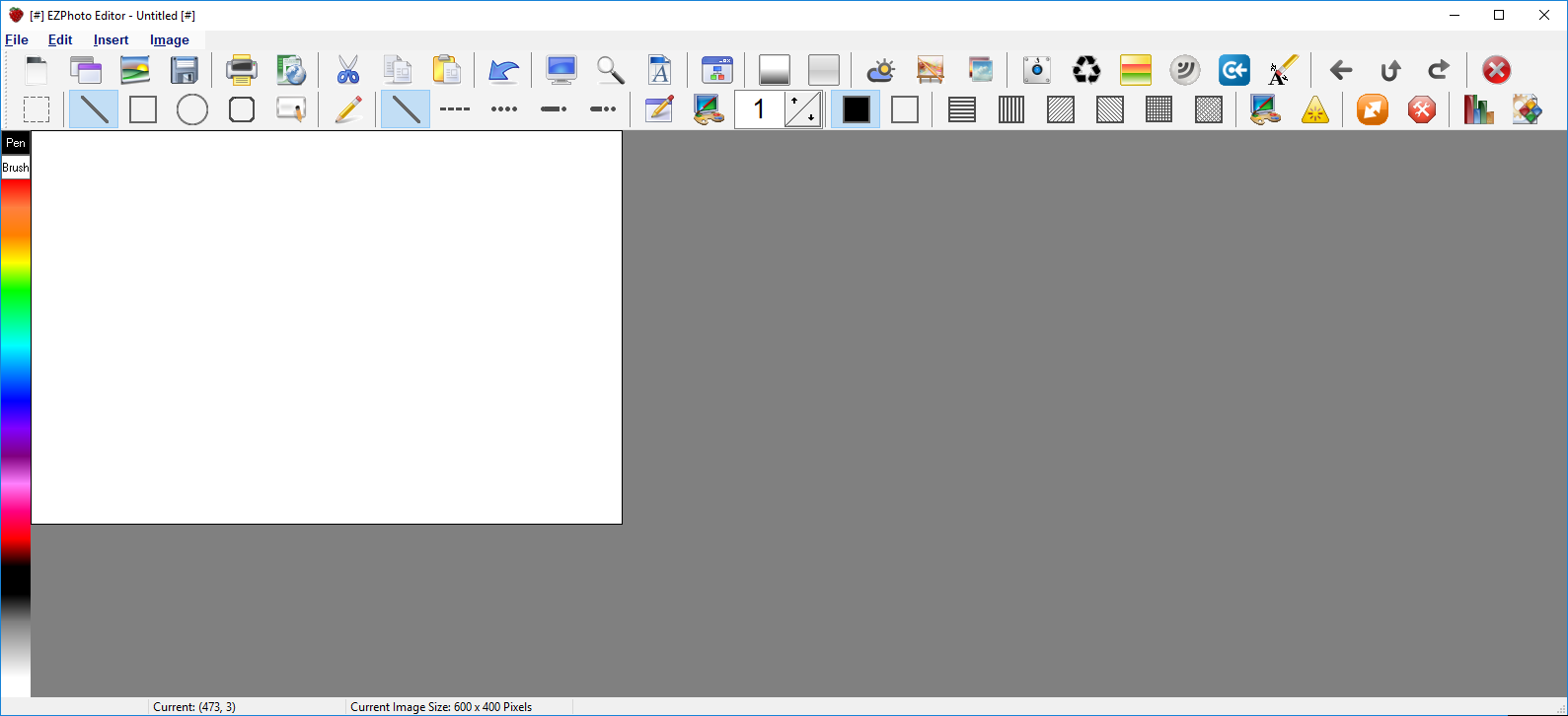This screenshot has width=1568, height=716.
Task: Select the circle shape tool
Action: click(192, 109)
